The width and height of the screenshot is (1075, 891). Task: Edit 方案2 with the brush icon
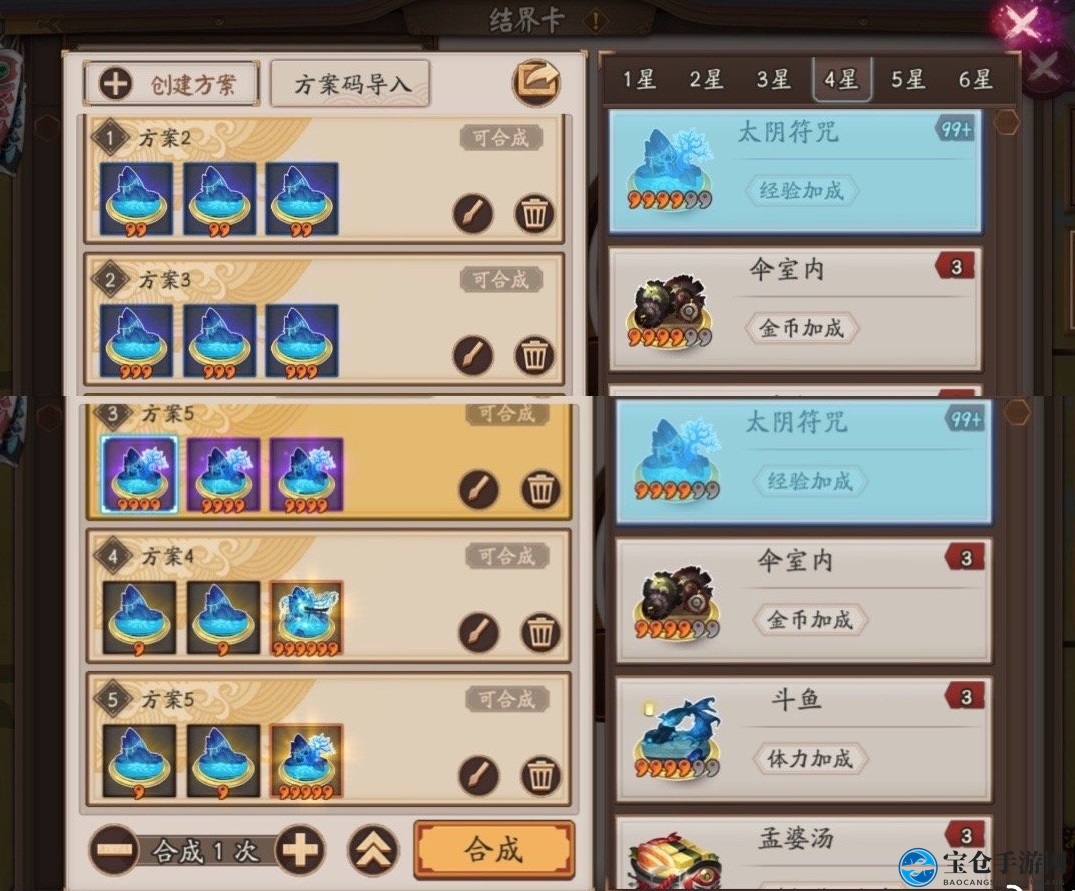pos(473,213)
